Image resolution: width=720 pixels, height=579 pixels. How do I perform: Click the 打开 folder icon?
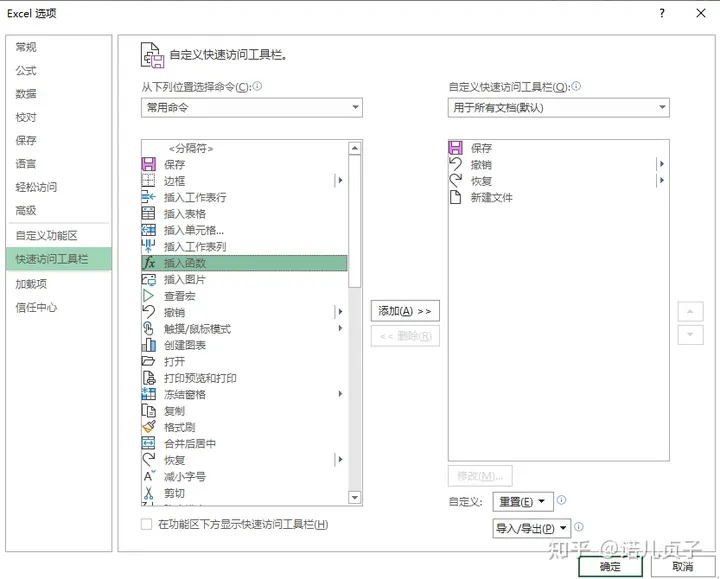[x=148, y=361]
